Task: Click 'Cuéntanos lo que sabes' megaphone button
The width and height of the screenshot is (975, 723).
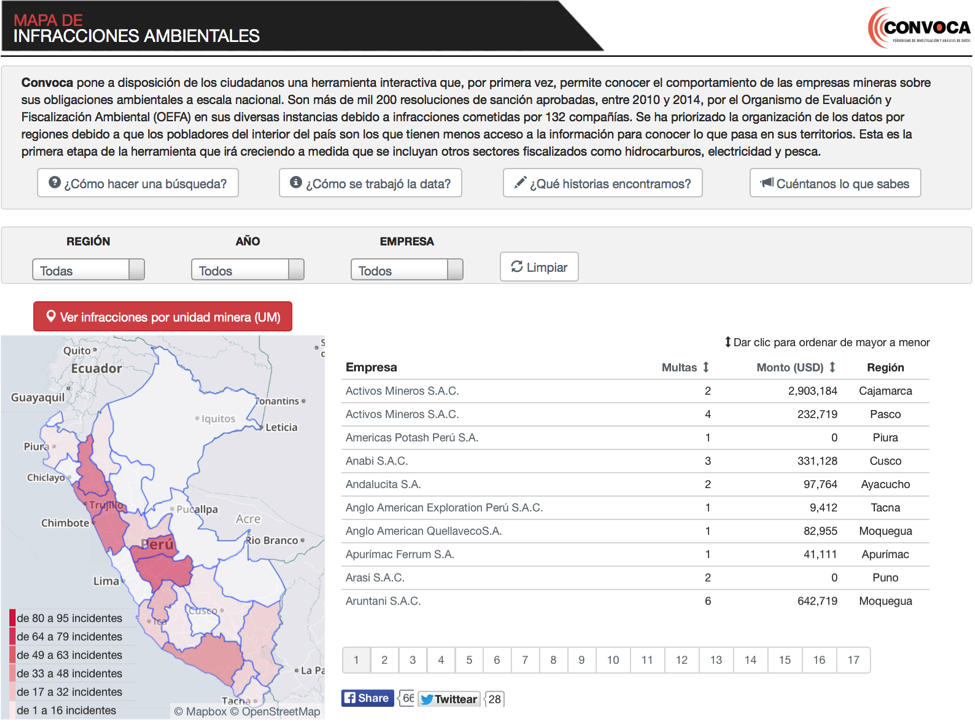Action: click(x=835, y=183)
